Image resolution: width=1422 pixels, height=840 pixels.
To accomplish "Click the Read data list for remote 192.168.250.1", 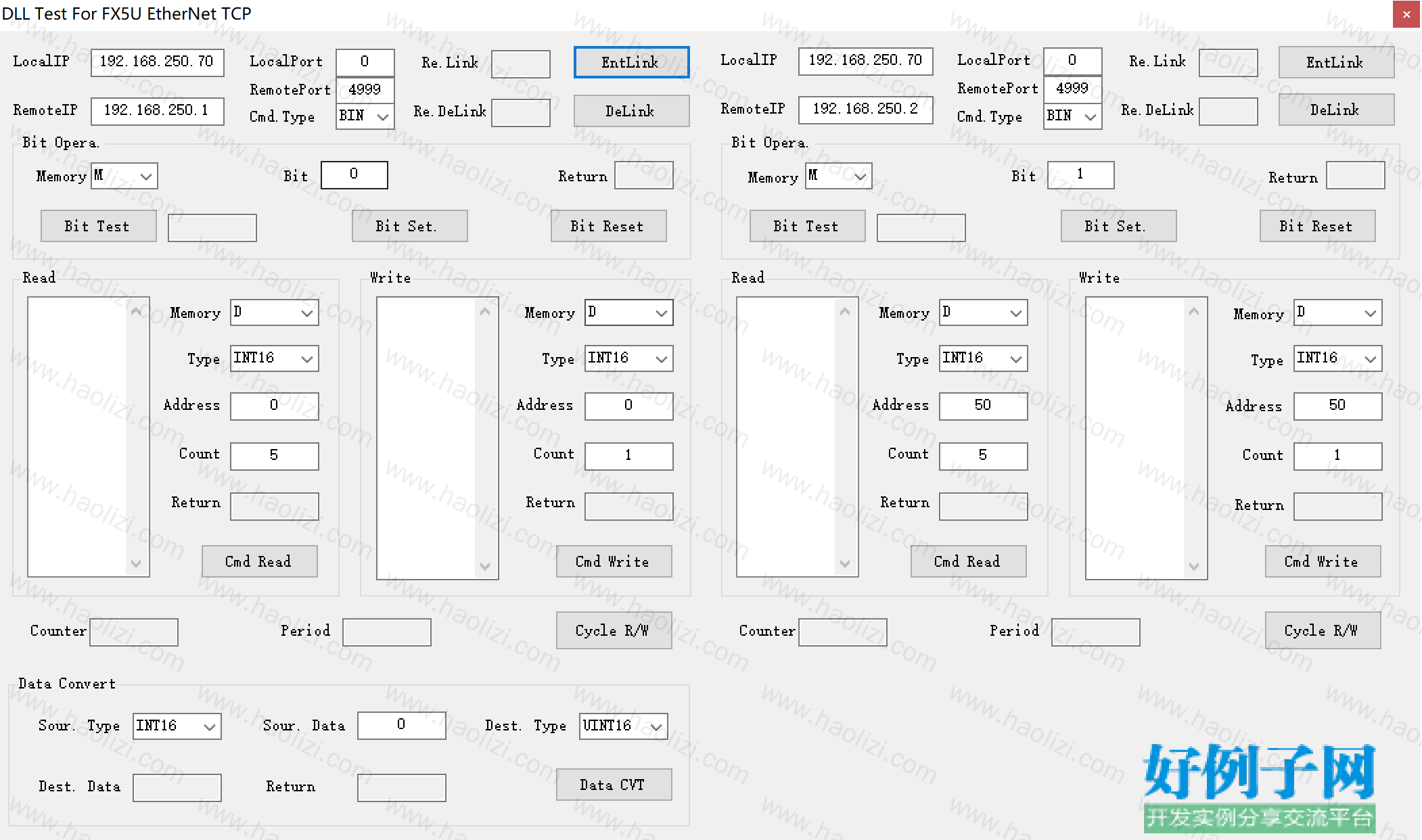I will [89, 437].
